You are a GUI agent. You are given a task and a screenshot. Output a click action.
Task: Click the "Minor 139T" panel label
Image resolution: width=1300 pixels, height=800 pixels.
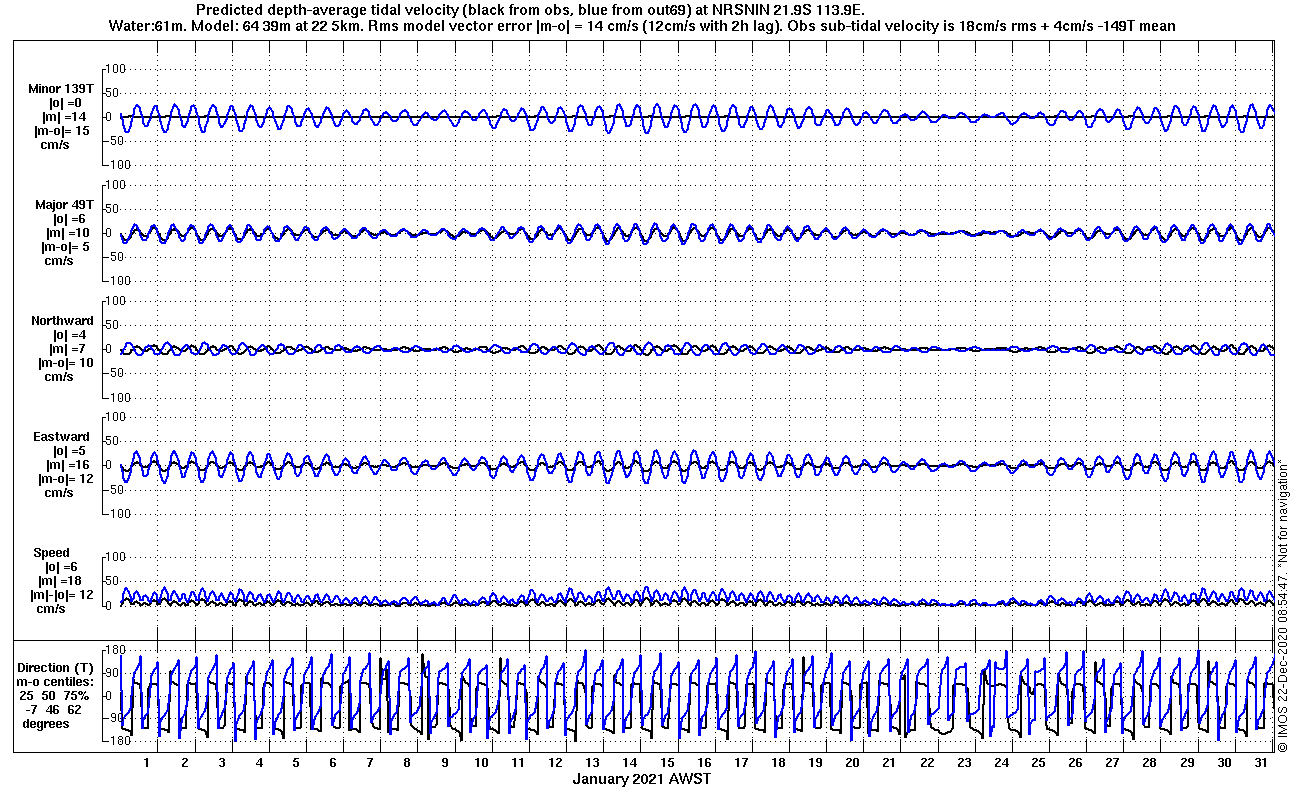(62, 89)
